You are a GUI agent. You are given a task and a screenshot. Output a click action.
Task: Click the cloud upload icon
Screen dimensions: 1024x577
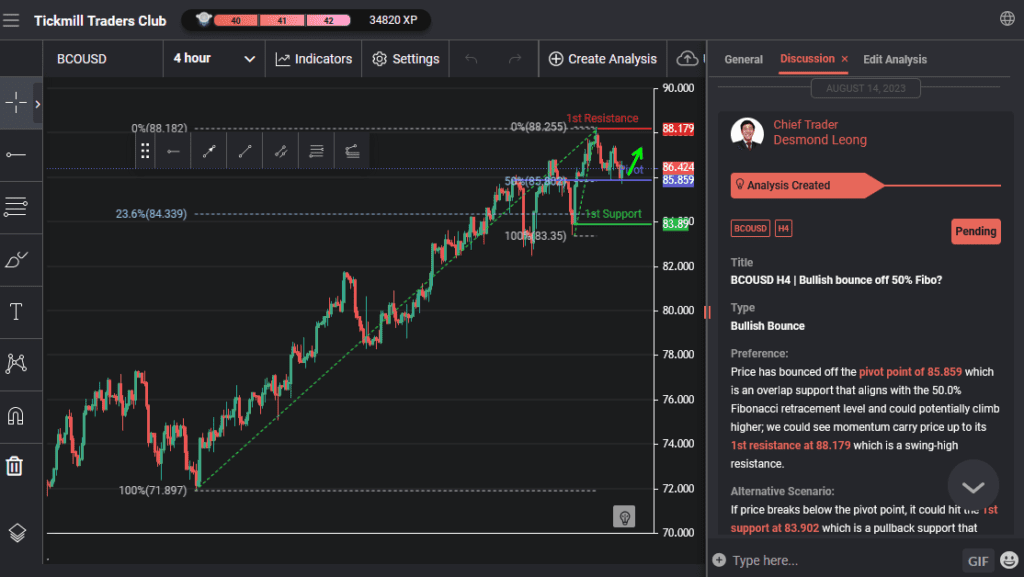click(687, 59)
